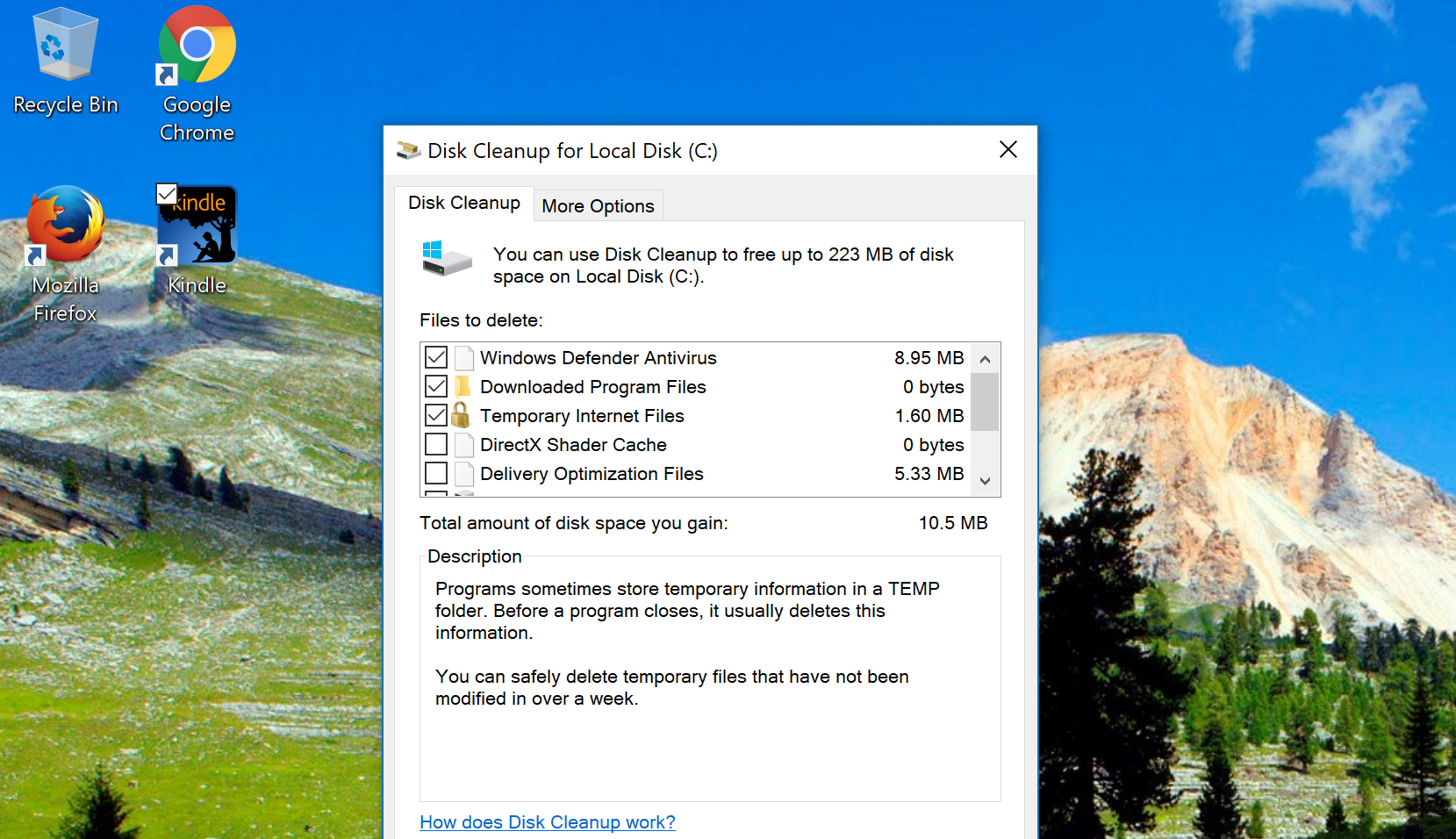The height and width of the screenshot is (839, 1456).
Task: Uncheck Windows Defender Antivirus
Action: [x=436, y=357]
